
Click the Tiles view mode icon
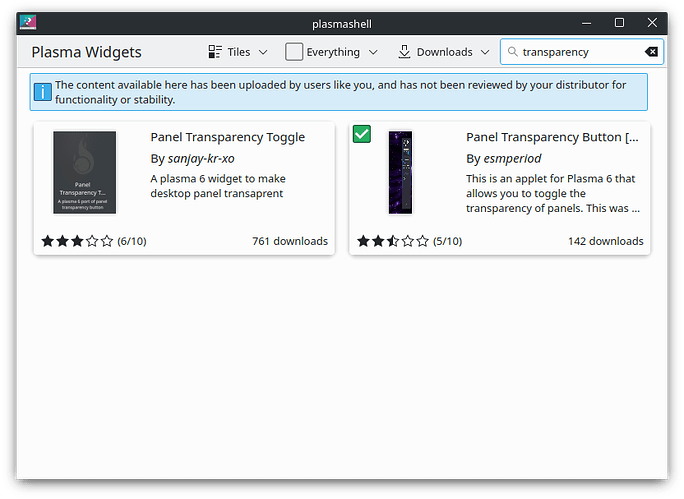pyautogui.click(x=216, y=52)
